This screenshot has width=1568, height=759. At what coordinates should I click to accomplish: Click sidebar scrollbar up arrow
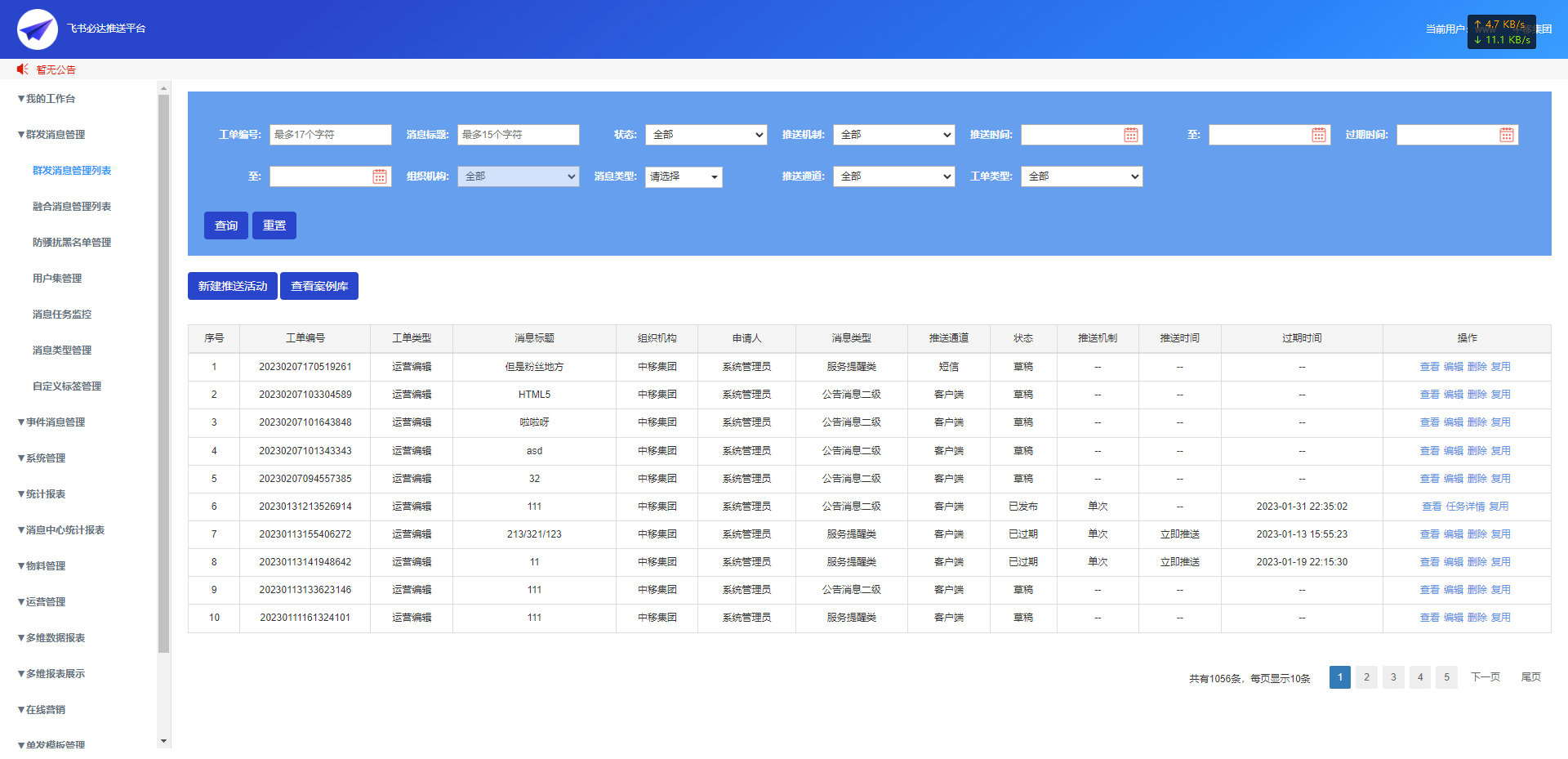tap(164, 87)
